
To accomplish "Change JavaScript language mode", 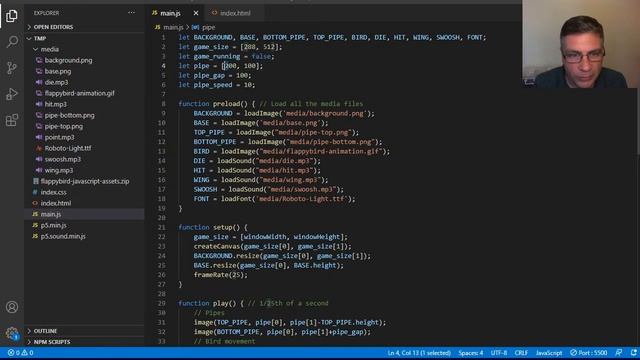I will tap(549, 353).
